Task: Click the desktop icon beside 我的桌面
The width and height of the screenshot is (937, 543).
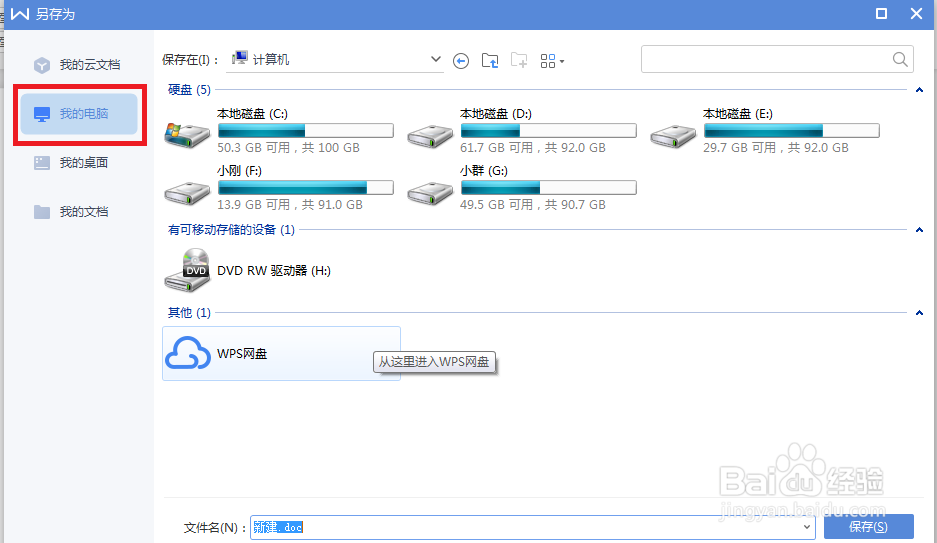Action: coord(42,162)
